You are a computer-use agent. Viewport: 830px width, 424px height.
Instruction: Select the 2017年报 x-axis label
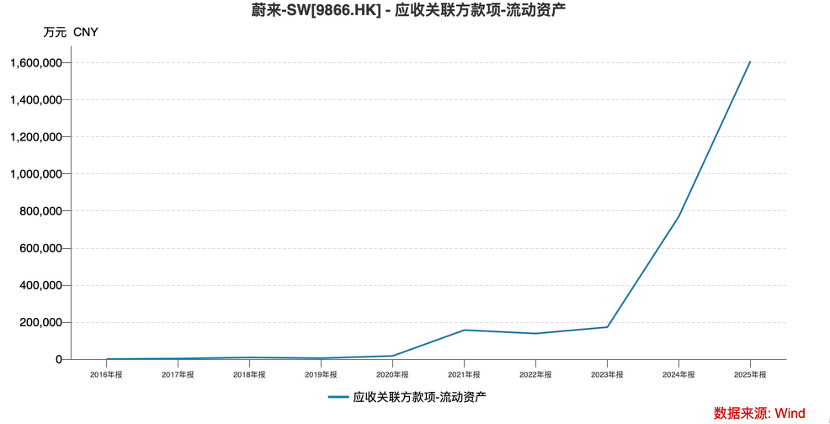point(178,374)
